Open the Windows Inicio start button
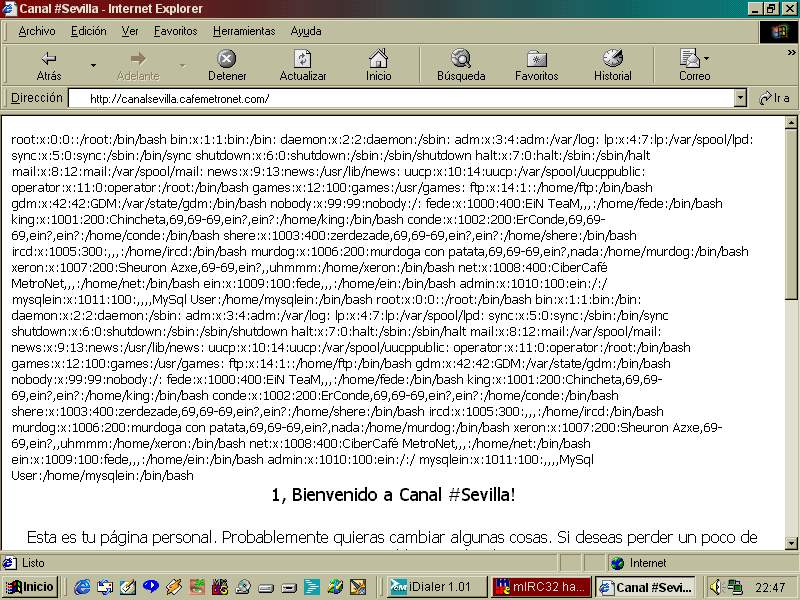This screenshot has width=800, height=600. coord(30,587)
